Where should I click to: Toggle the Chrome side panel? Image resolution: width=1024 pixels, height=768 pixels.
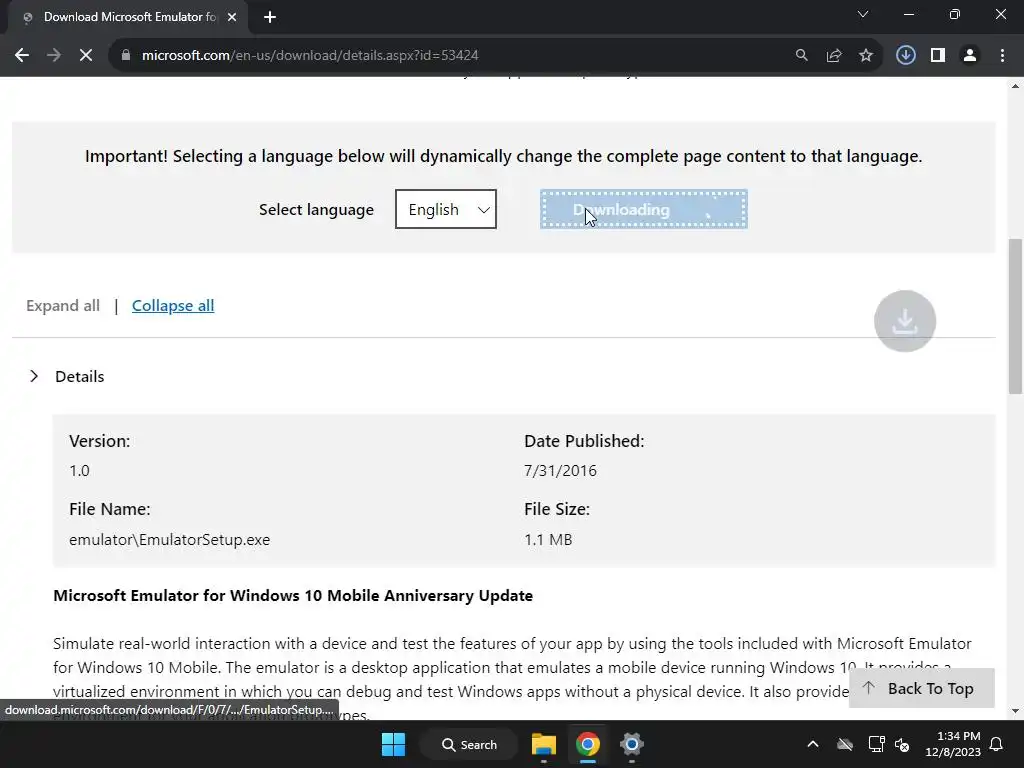click(938, 56)
